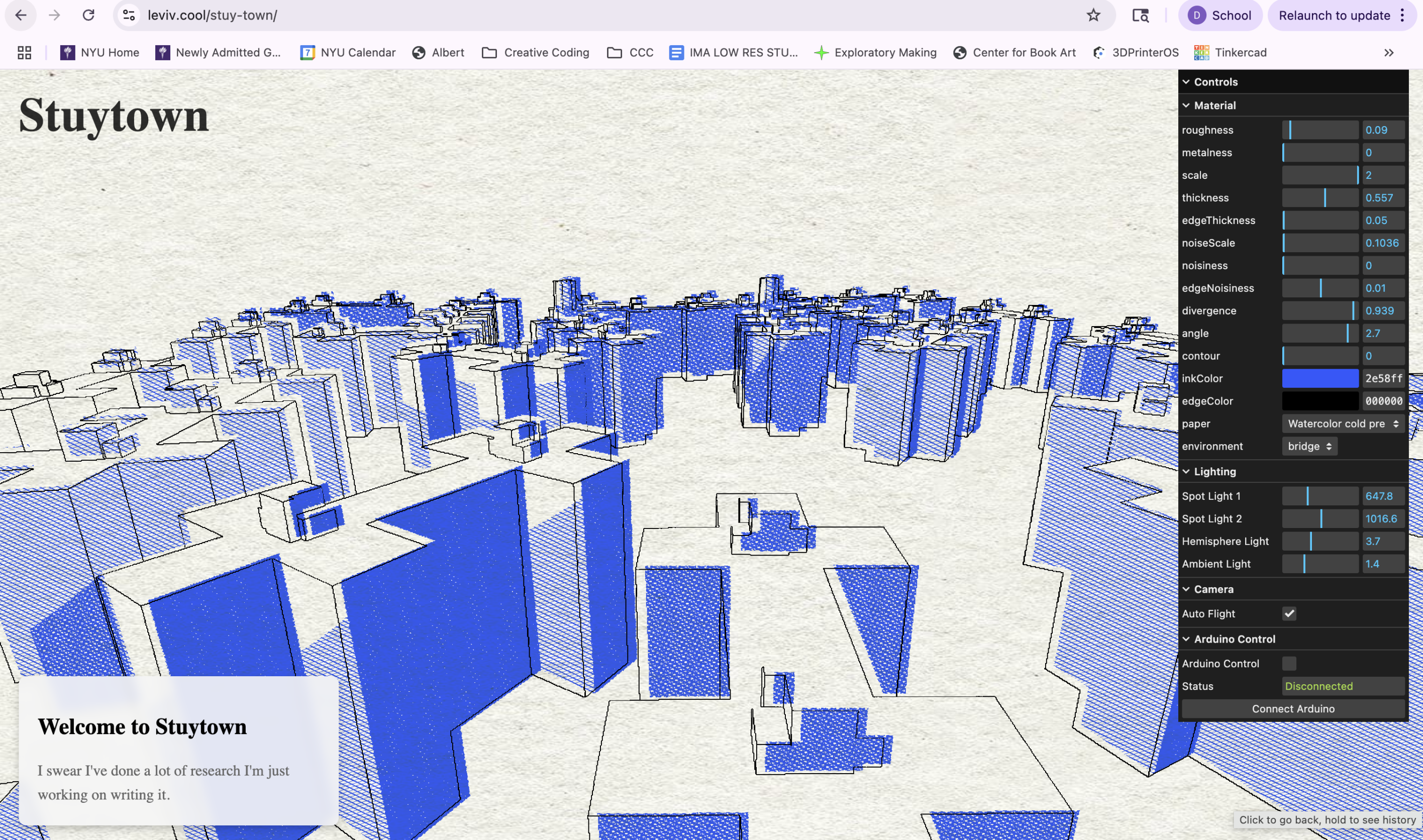Open the environment dropdown set to bridge
The image size is (1423, 840).
pyautogui.click(x=1309, y=446)
